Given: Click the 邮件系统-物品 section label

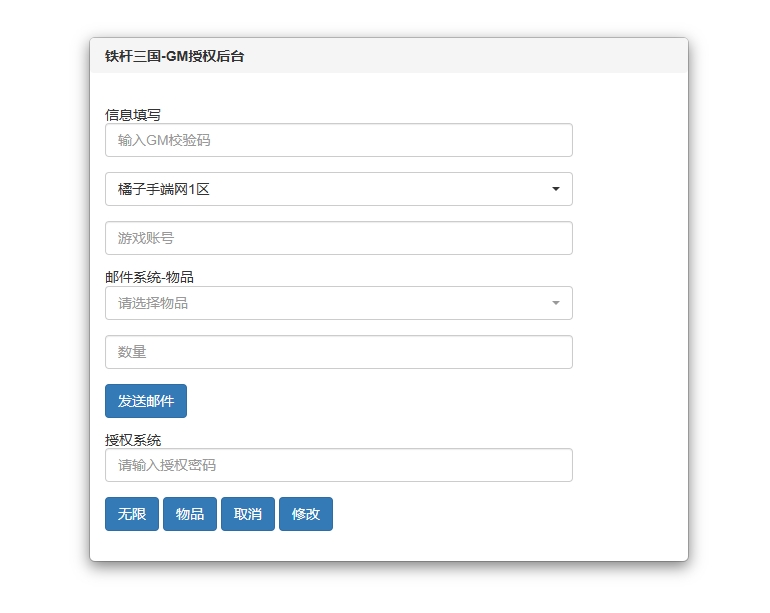Looking at the screenshot, I should click(149, 277).
